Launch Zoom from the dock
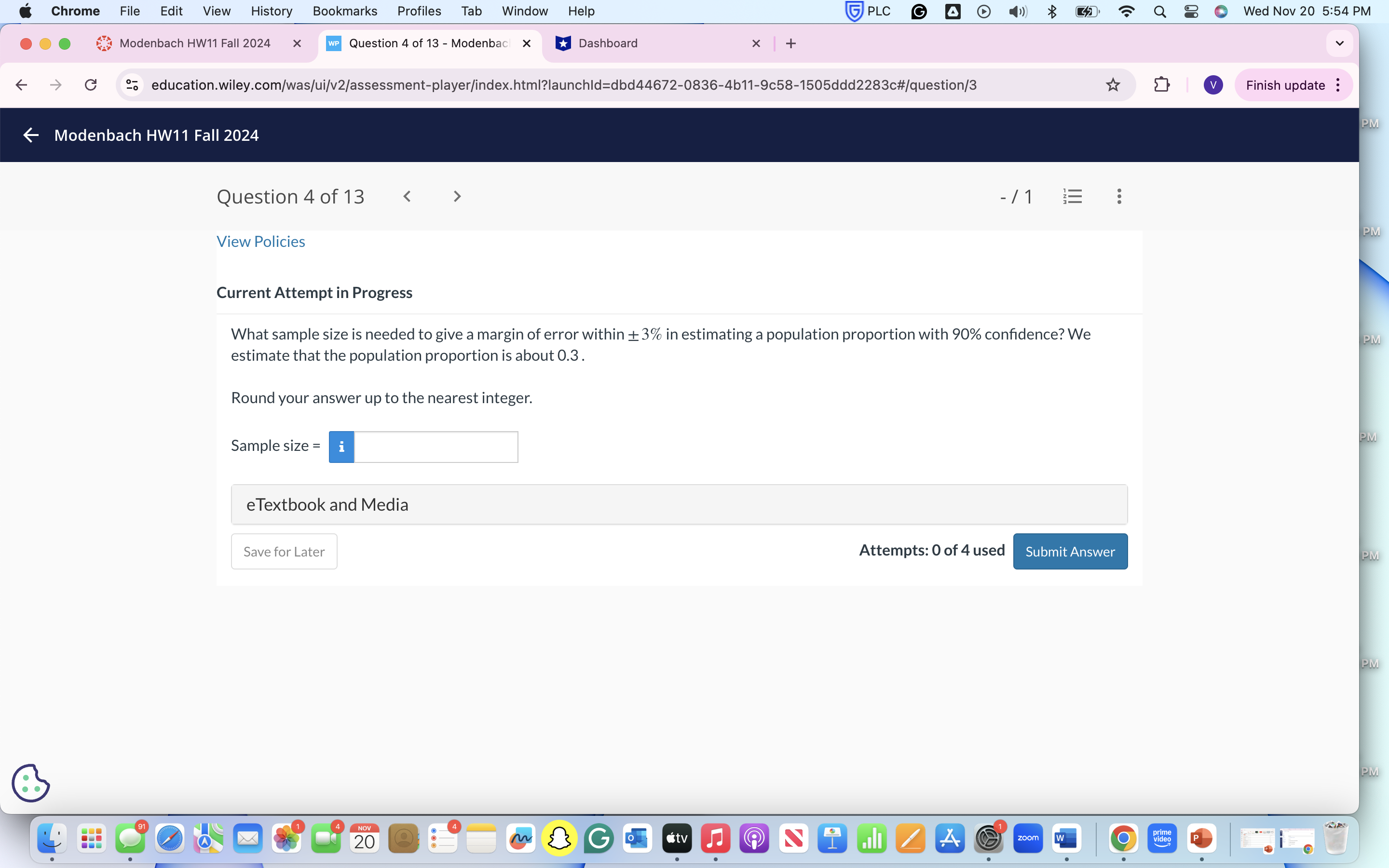This screenshot has height=868, width=1389. (x=1028, y=838)
